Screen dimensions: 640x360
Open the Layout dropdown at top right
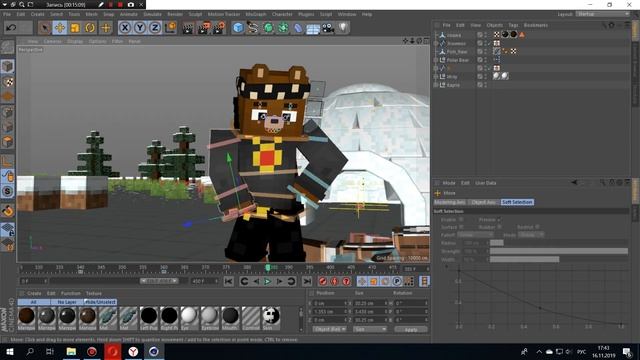[602, 14]
